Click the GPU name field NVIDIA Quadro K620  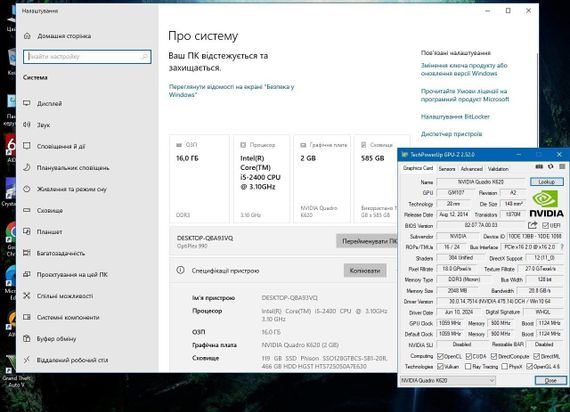(x=481, y=181)
